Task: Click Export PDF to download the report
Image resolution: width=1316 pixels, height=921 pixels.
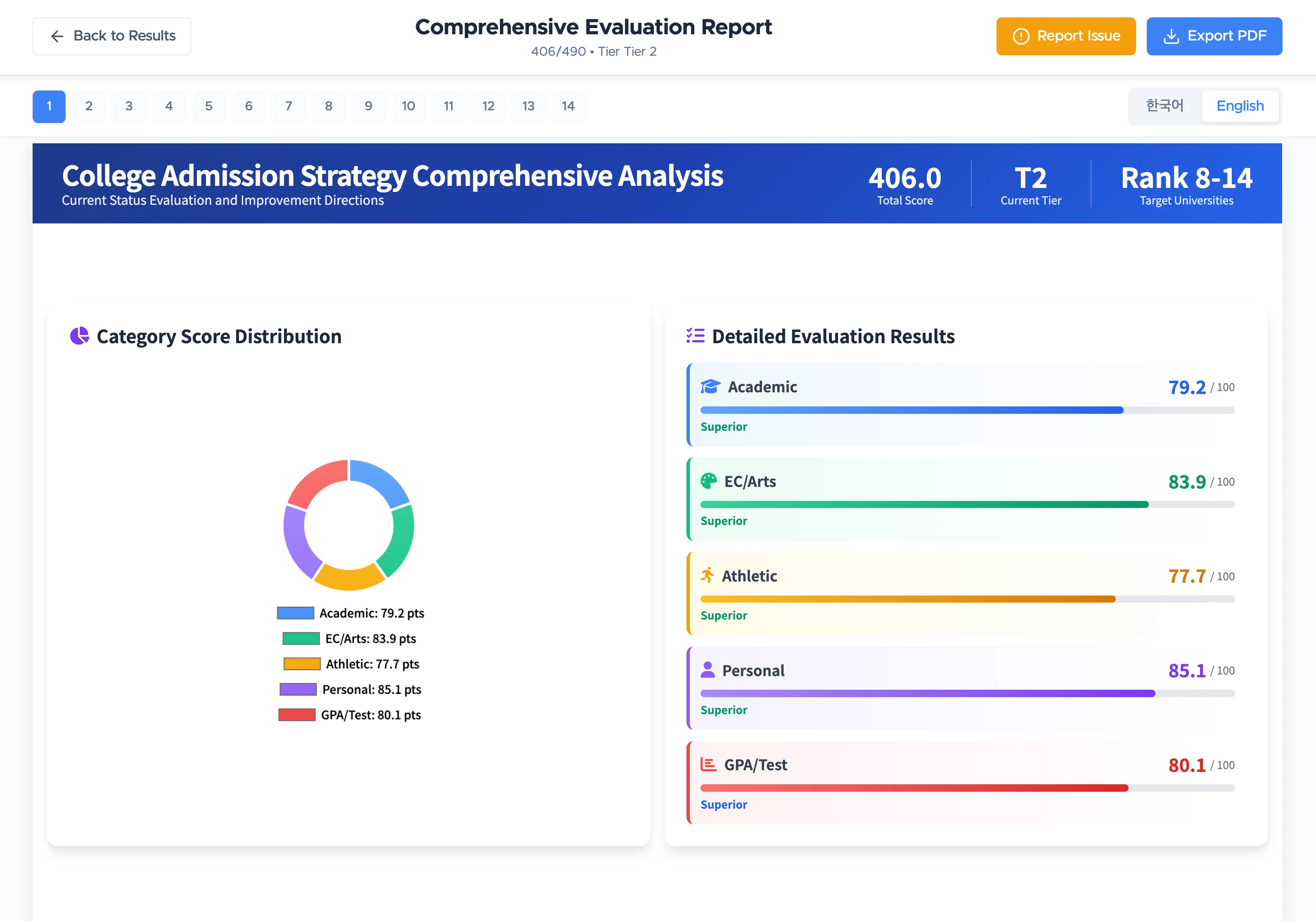Action: tap(1214, 36)
